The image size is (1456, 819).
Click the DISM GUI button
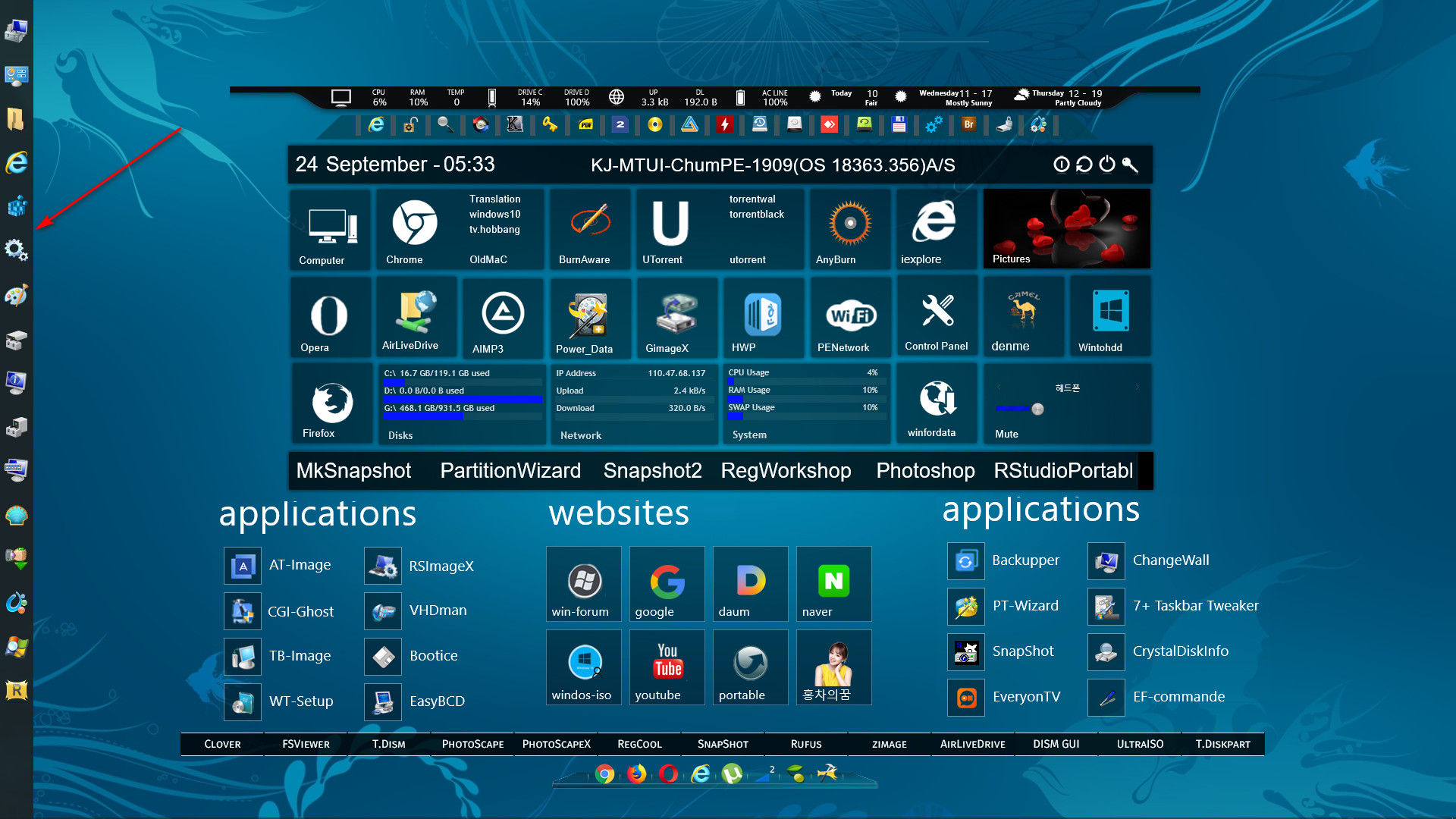1056,744
